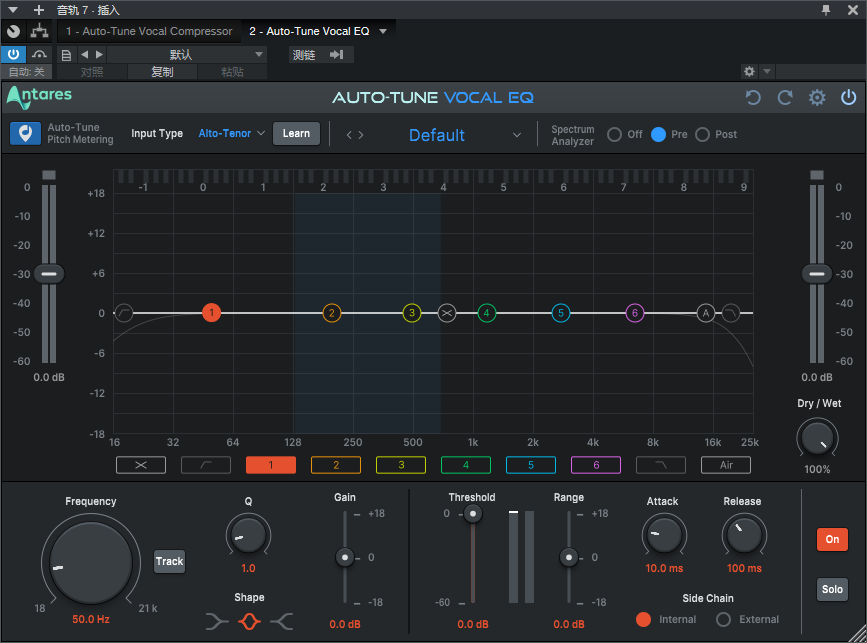
Task: Expand the arrow next to host gear
Action: [x=767, y=71]
